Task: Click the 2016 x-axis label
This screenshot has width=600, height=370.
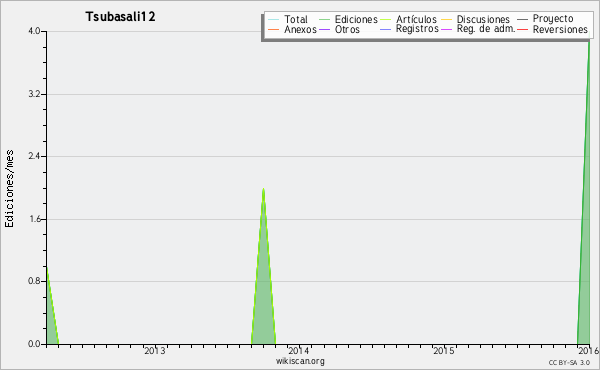Action: coord(589,351)
